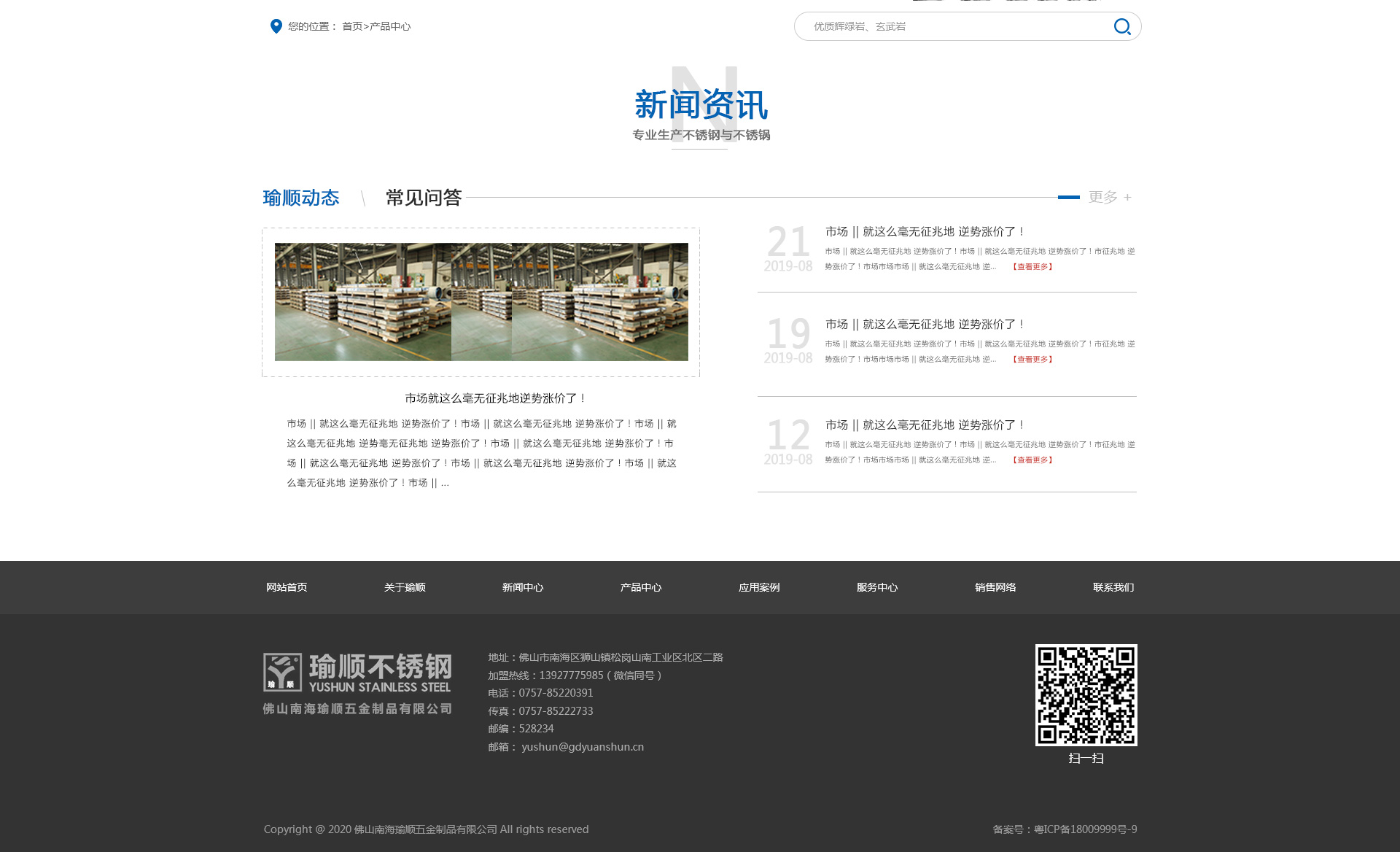Open the warehouse stainless steel photo

pyautogui.click(x=481, y=301)
